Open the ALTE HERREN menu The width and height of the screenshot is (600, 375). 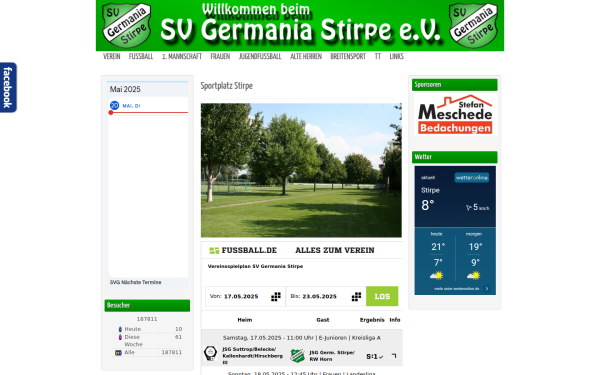[x=306, y=57]
